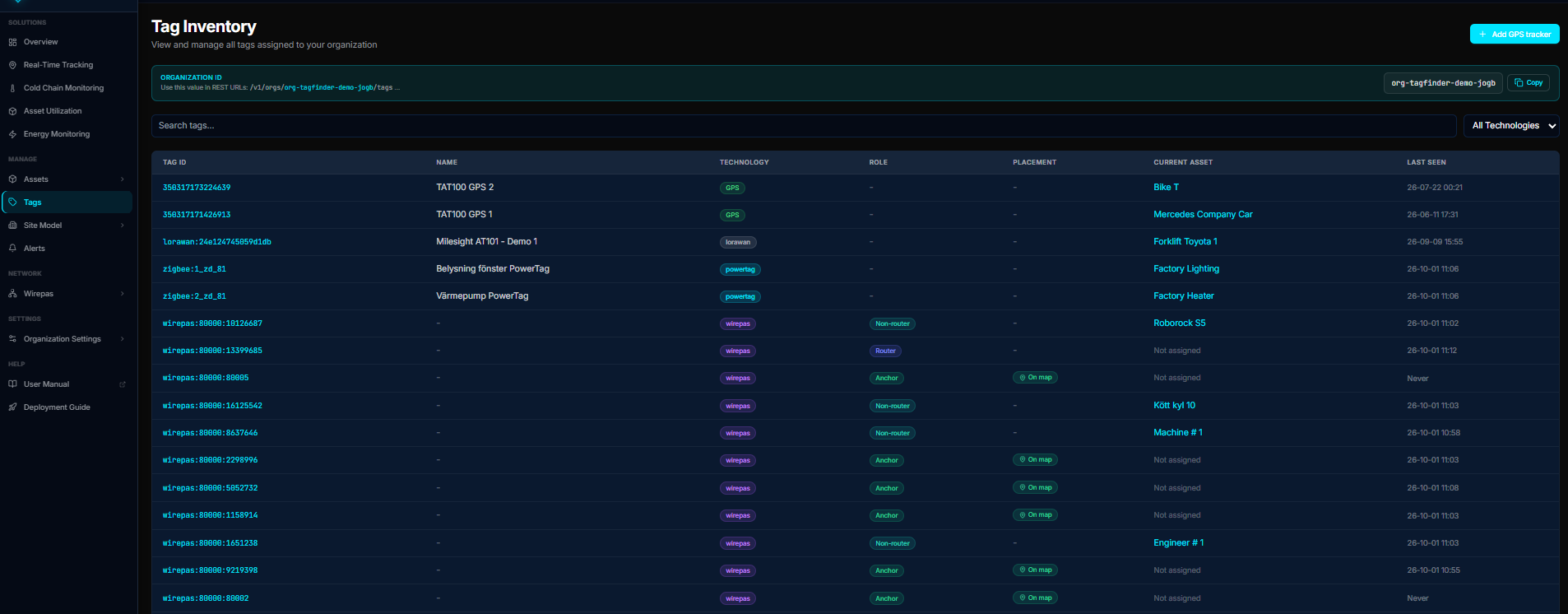Expand the Wirepas submenu chevron

click(x=123, y=294)
